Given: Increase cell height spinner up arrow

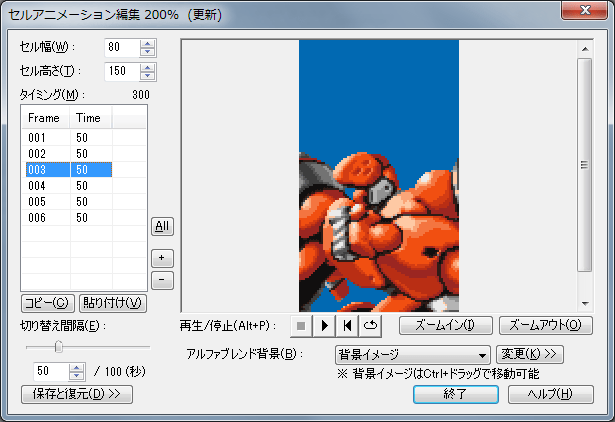Looking at the screenshot, I should tap(148, 68).
